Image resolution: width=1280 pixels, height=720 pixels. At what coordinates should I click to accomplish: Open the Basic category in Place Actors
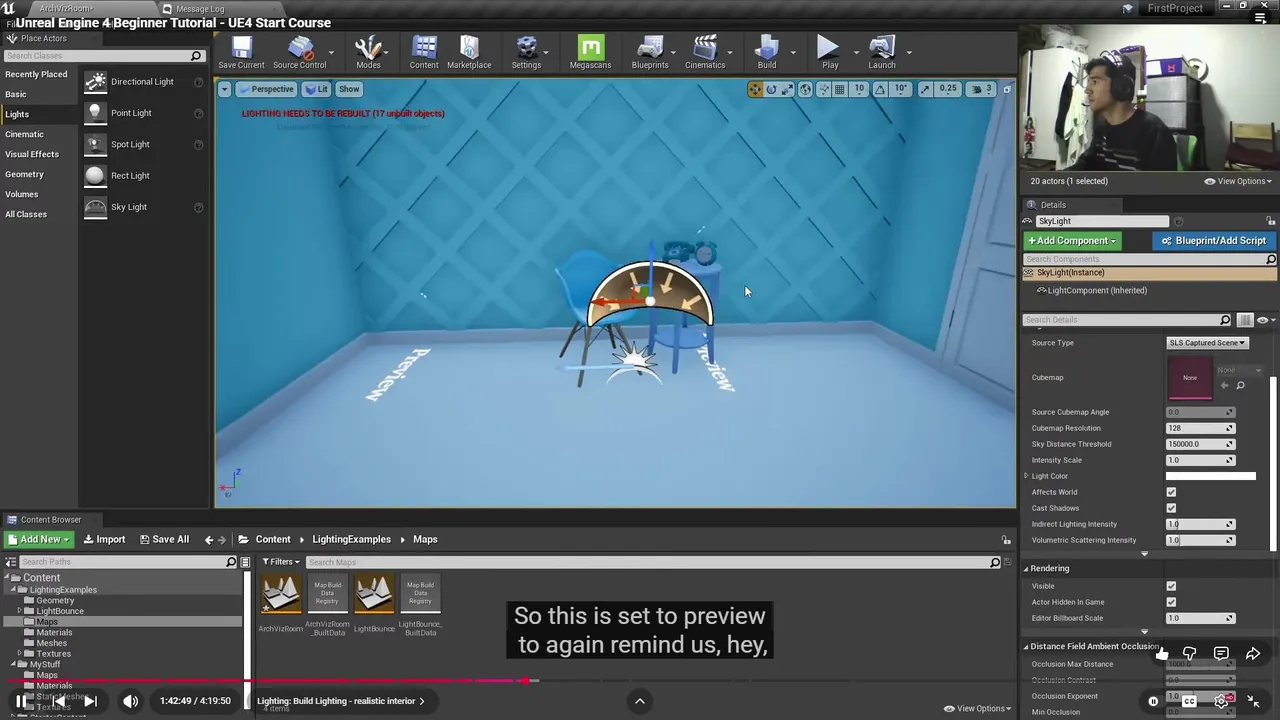[x=16, y=94]
